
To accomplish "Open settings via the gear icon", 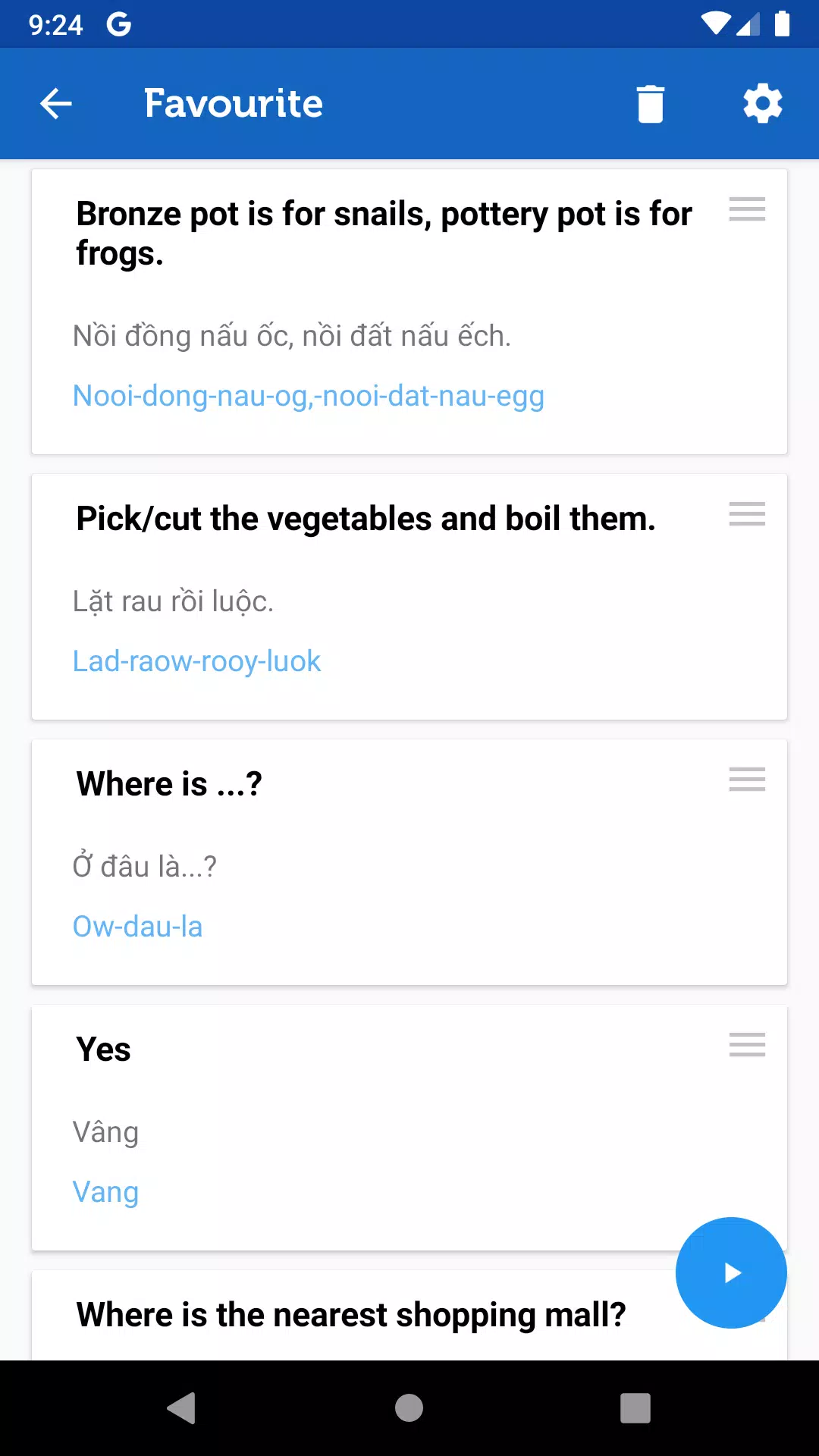I will click(762, 104).
